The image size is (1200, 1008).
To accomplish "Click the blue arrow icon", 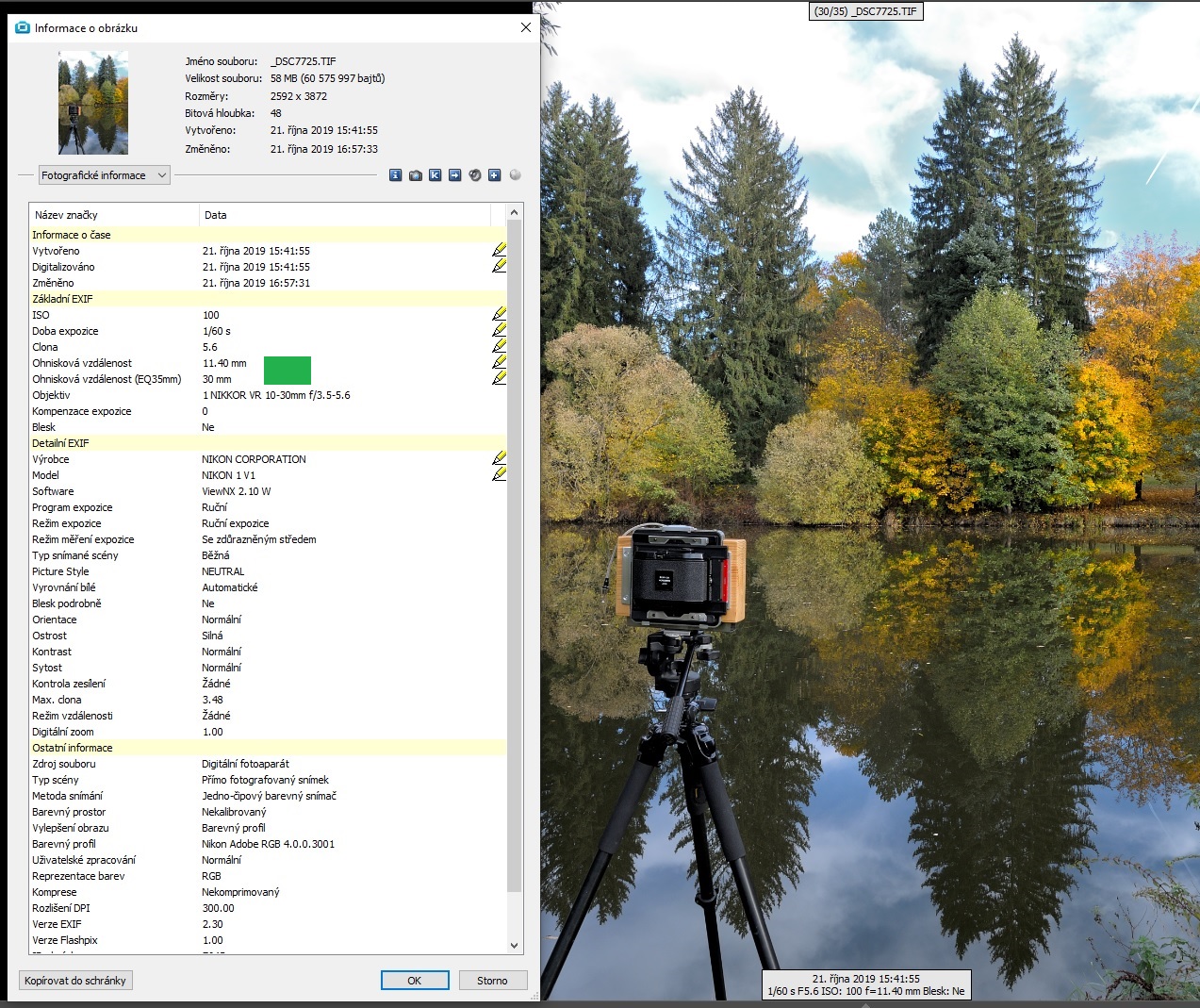I will coord(454,175).
